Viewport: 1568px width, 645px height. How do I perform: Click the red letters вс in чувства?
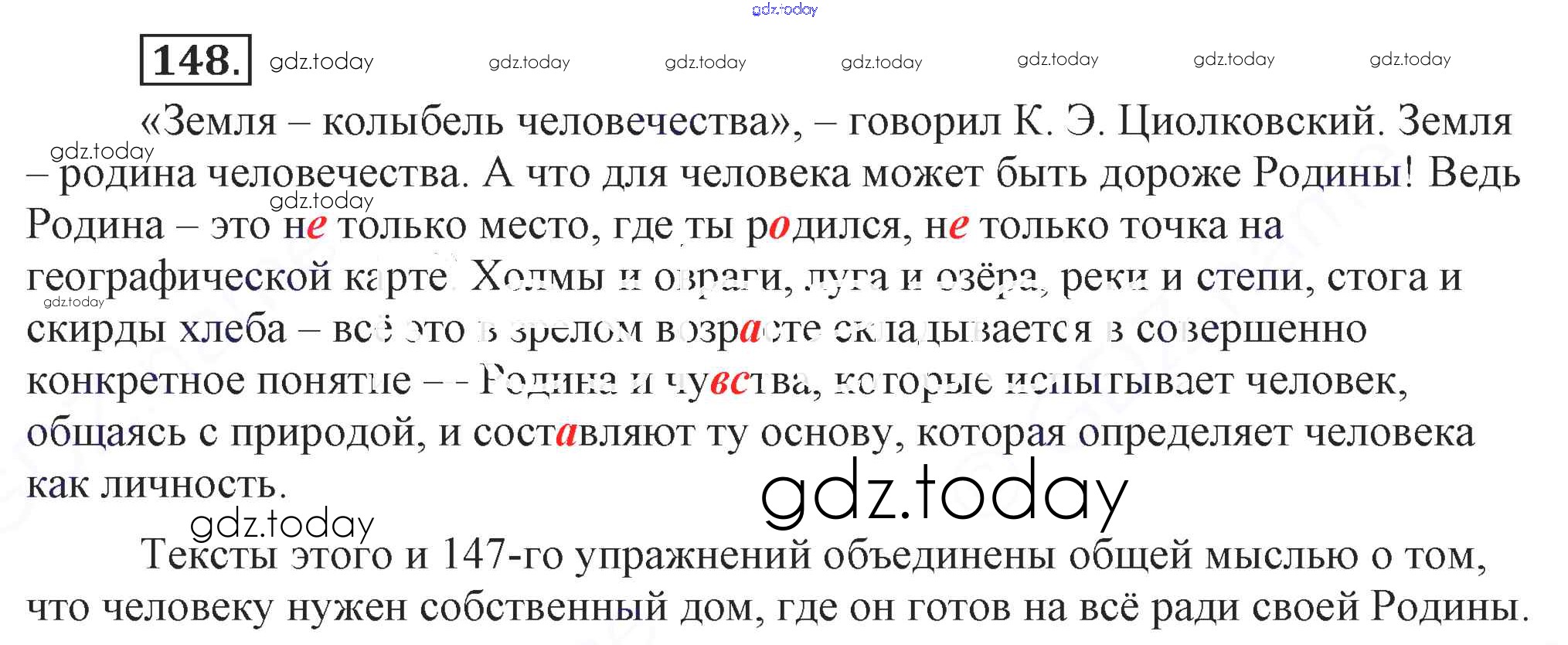(x=730, y=381)
